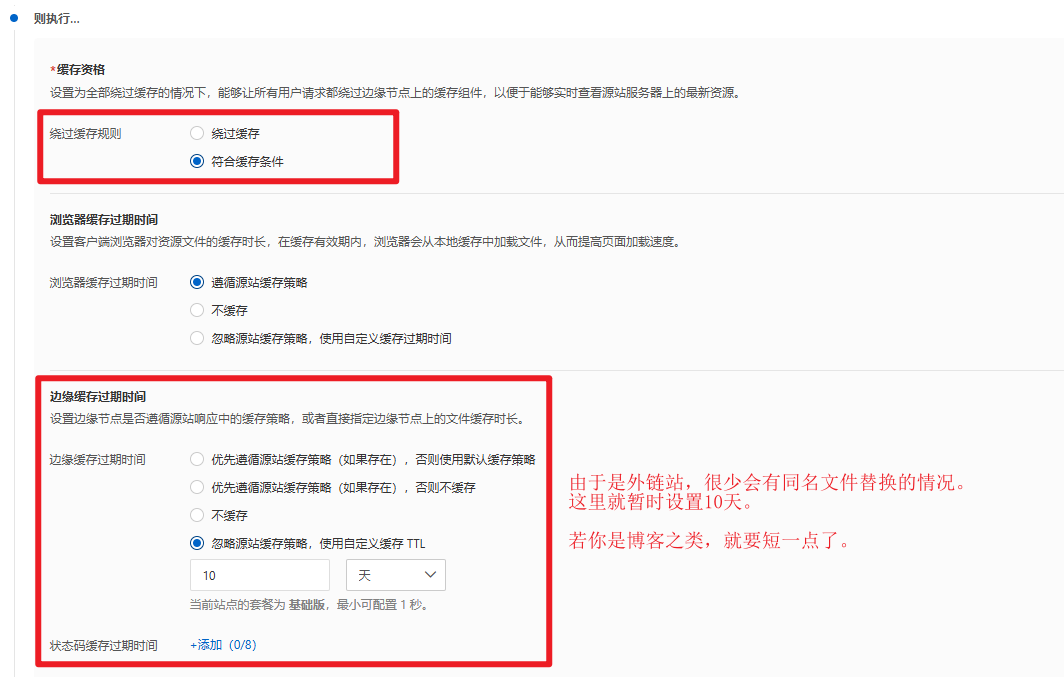Click +添加 for 状态码缓存过期时间
Image resolution: width=1064 pixels, height=677 pixels.
coord(206,645)
